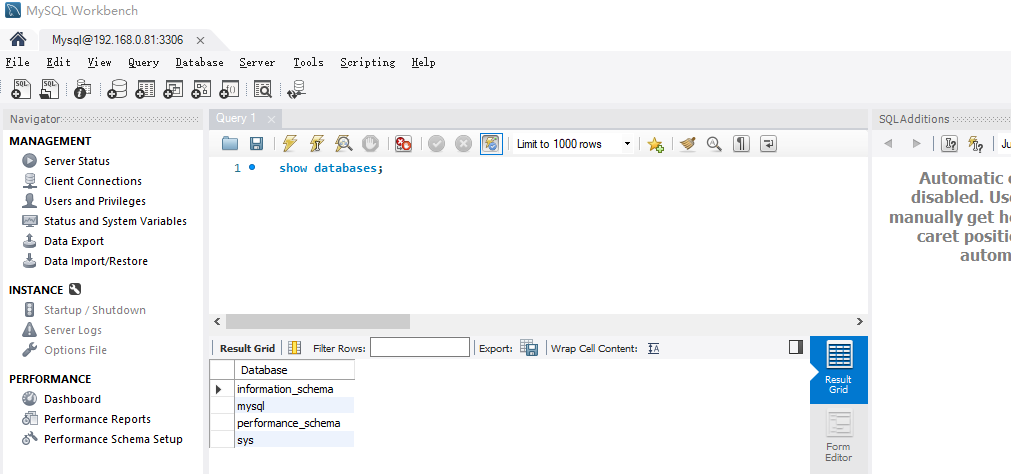
Task: Open Client Connections
Action: (93, 181)
